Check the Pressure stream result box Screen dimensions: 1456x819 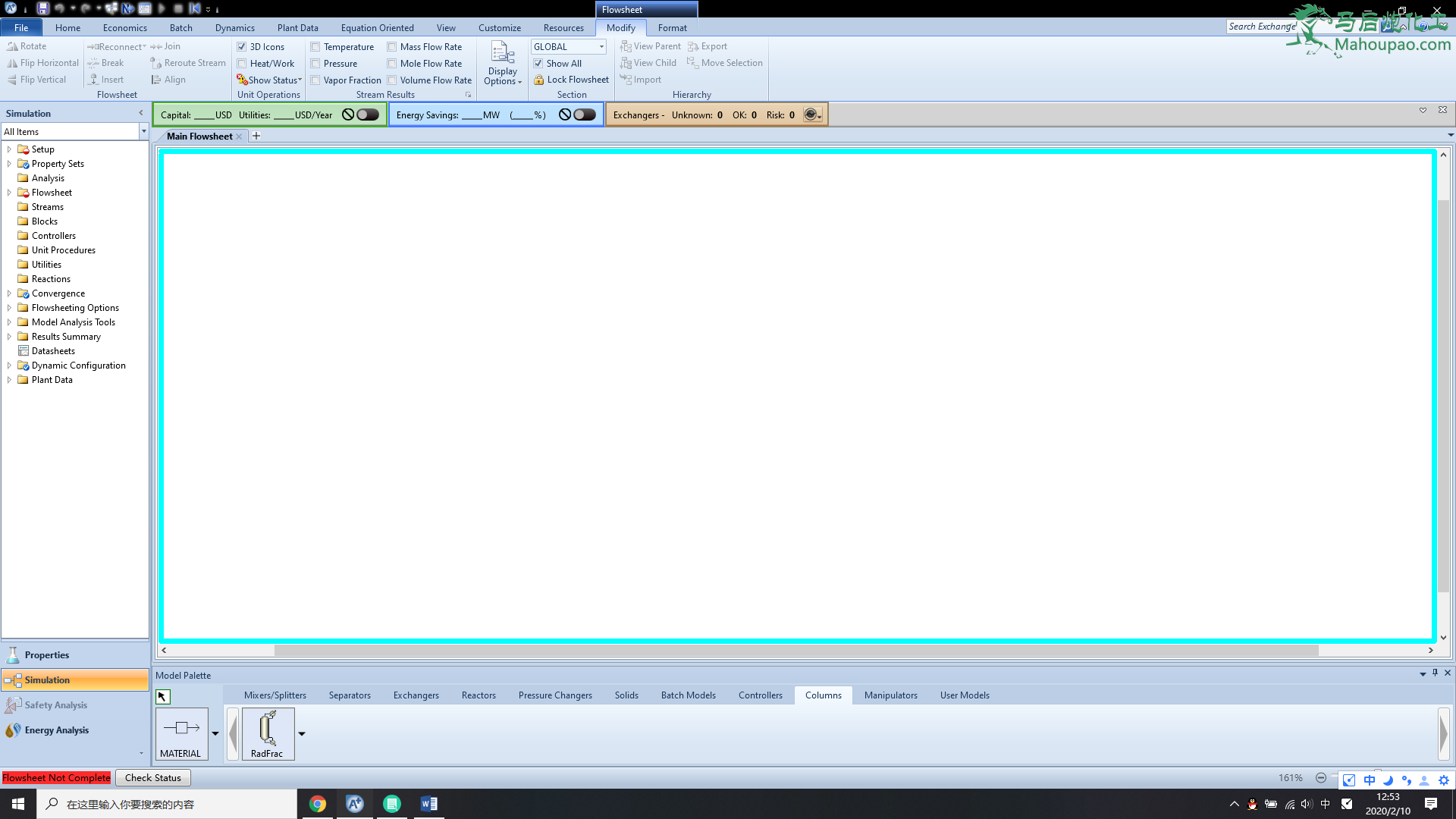click(x=315, y=64)
